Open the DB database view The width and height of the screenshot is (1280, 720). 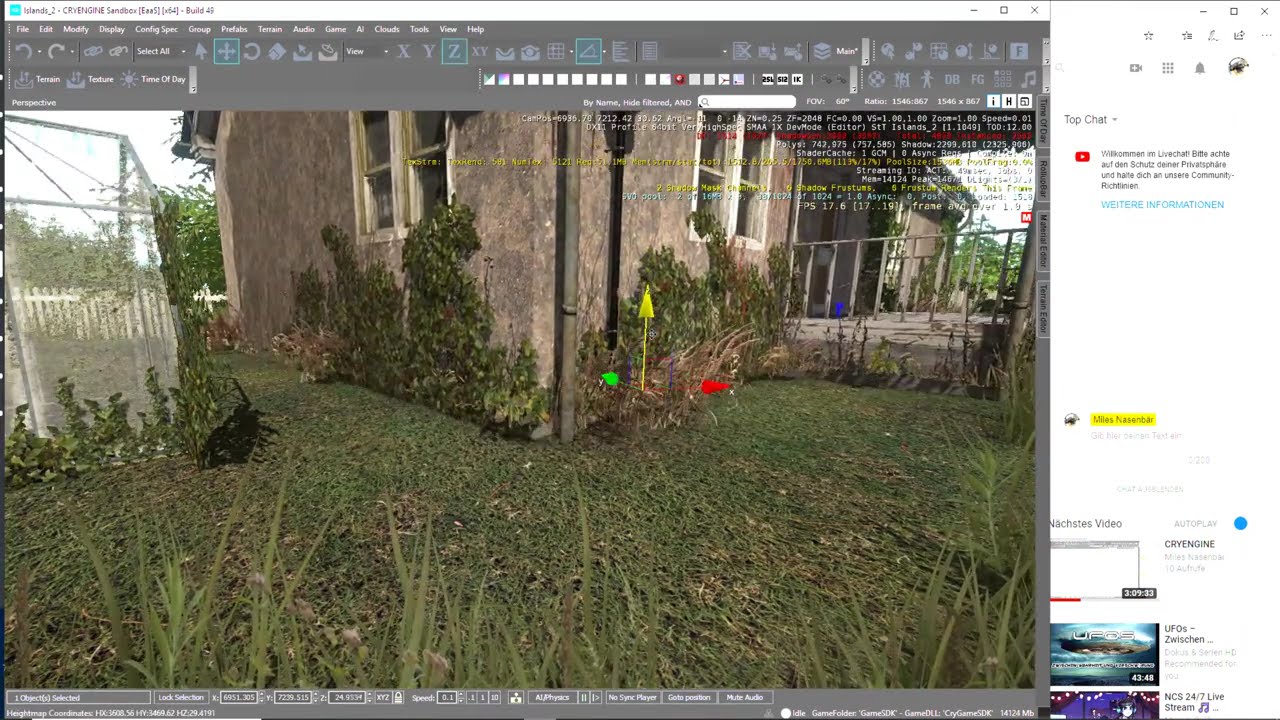click(x=952, y=79)
